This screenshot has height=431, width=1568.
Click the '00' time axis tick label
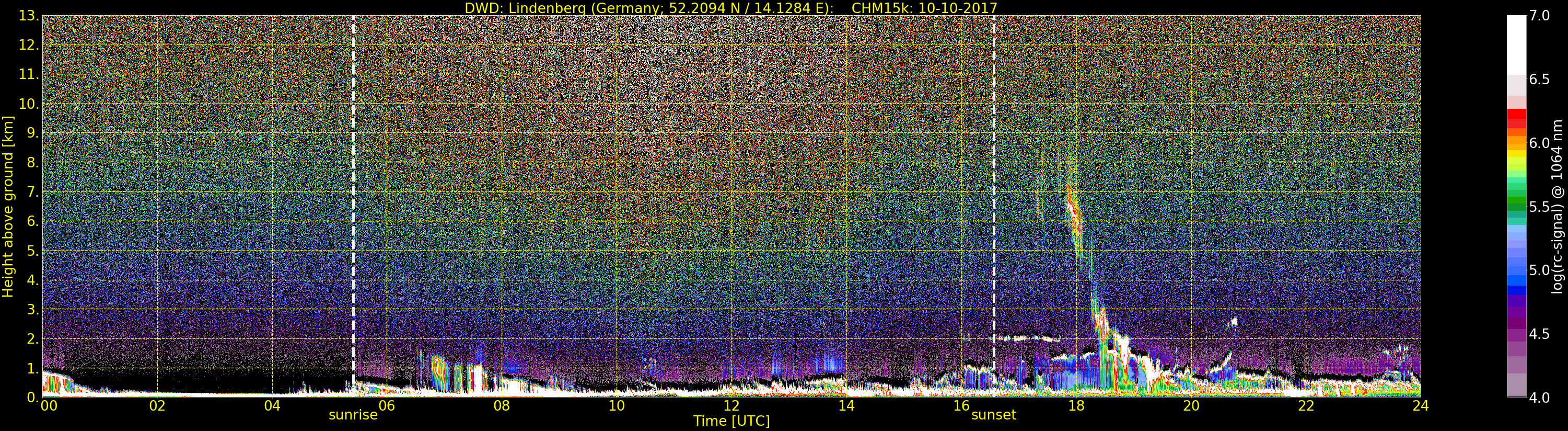click(49, 405)
